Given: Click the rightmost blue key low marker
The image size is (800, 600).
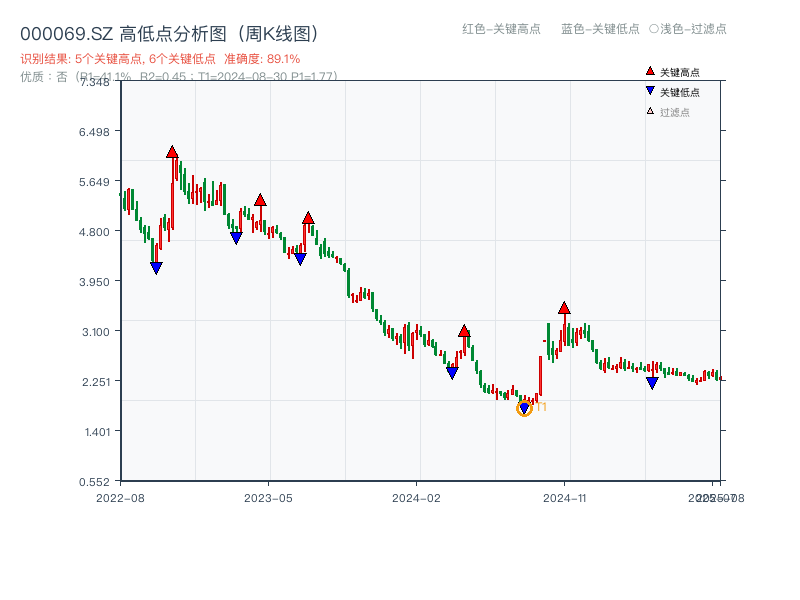Looking at the screenshot, I should tap(652, 383).
